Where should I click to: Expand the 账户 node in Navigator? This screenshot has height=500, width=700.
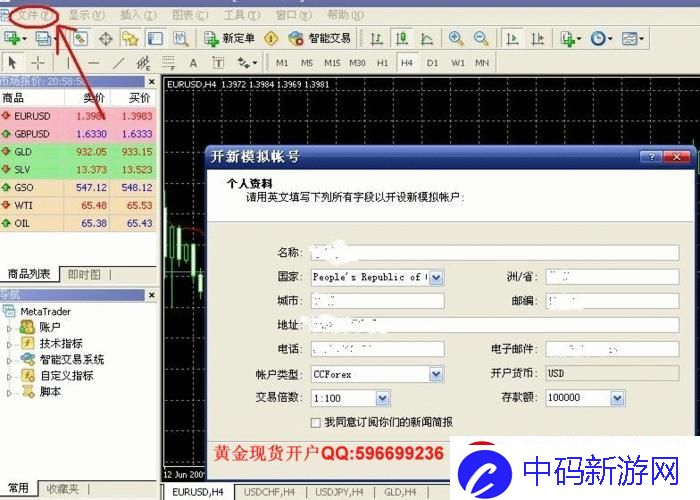point(9,328)
